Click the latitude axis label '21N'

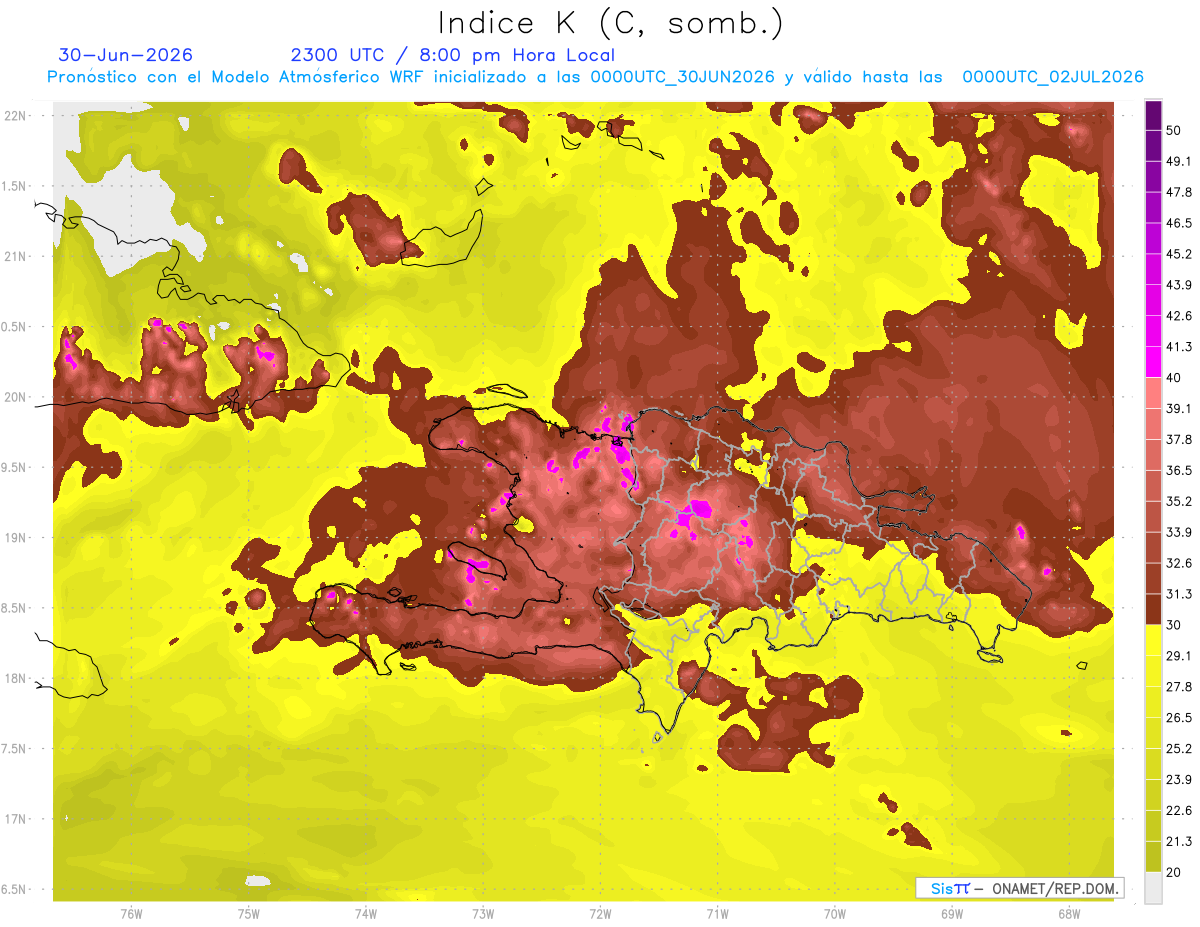[x=17, y=256]
